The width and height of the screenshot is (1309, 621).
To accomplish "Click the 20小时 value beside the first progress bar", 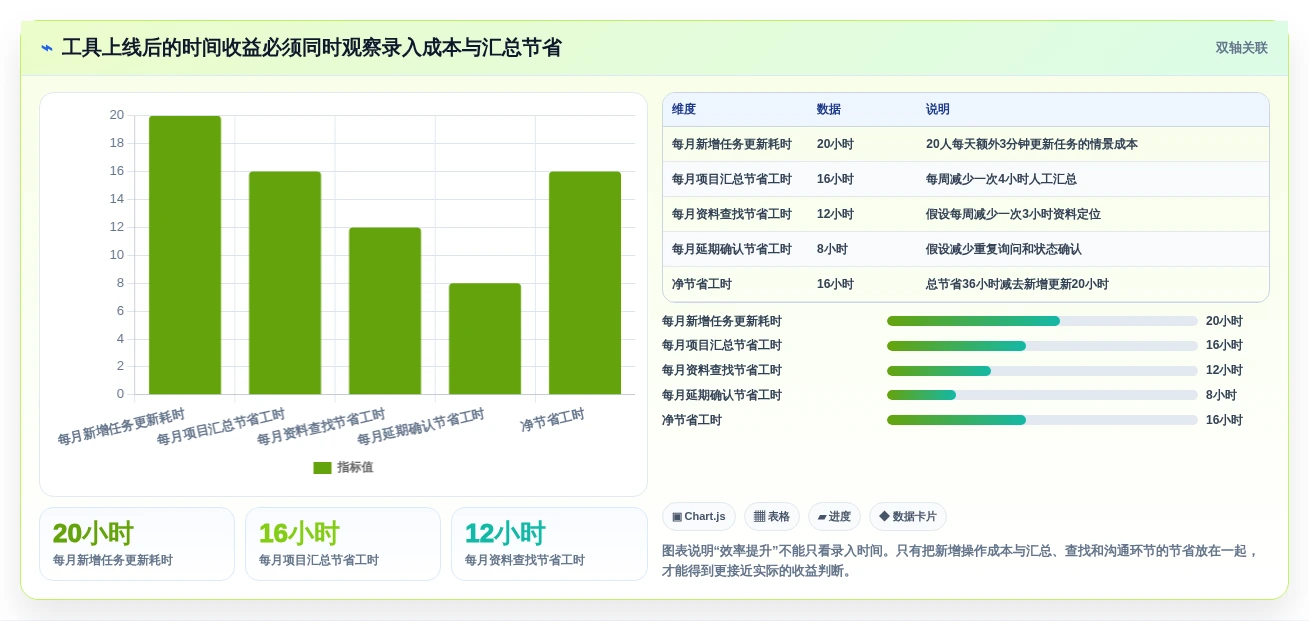I will click(1224, 321).
